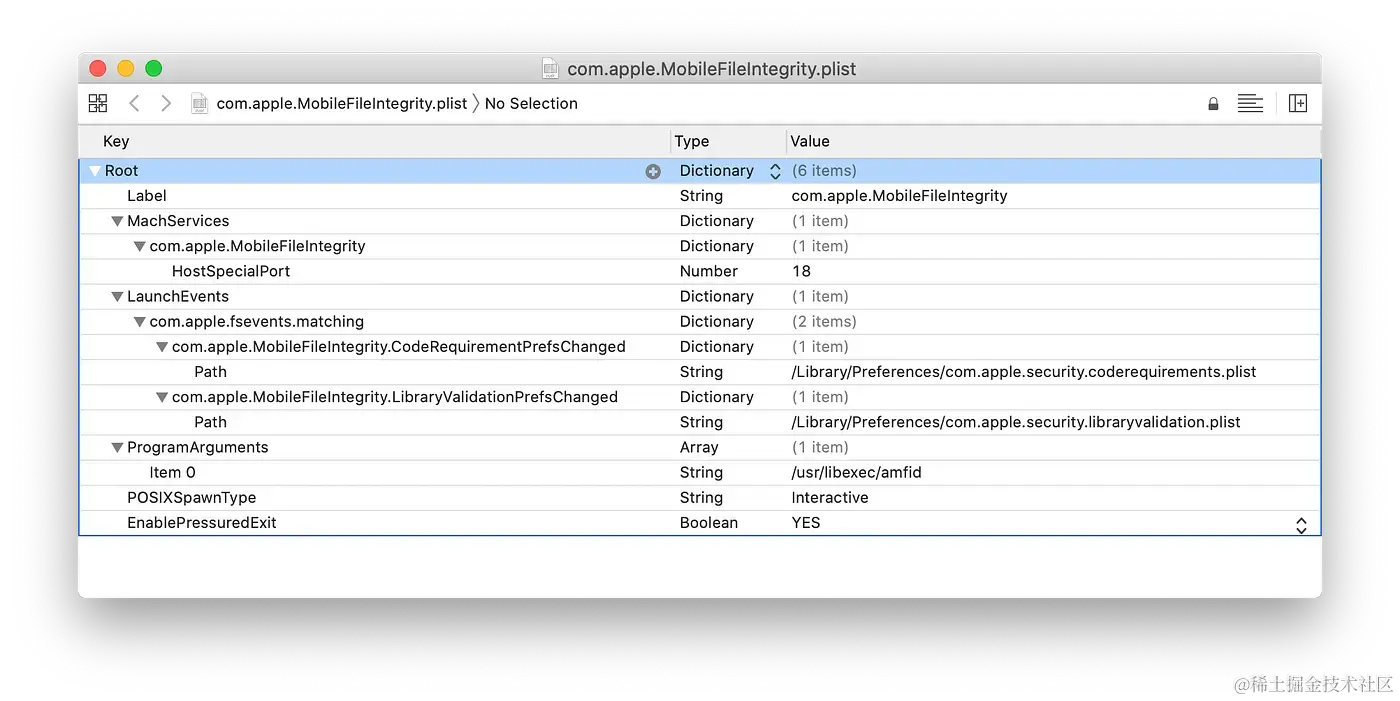Viewport: 1400px width, 701px height.
Task: Select the HostSpecialPort key
Action: point(231,271)
